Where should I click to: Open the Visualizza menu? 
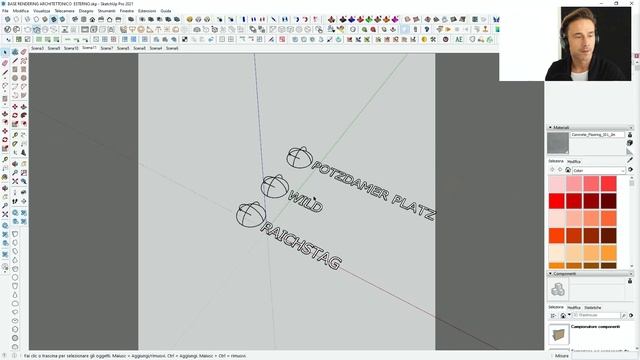click(x=42, y=11)
